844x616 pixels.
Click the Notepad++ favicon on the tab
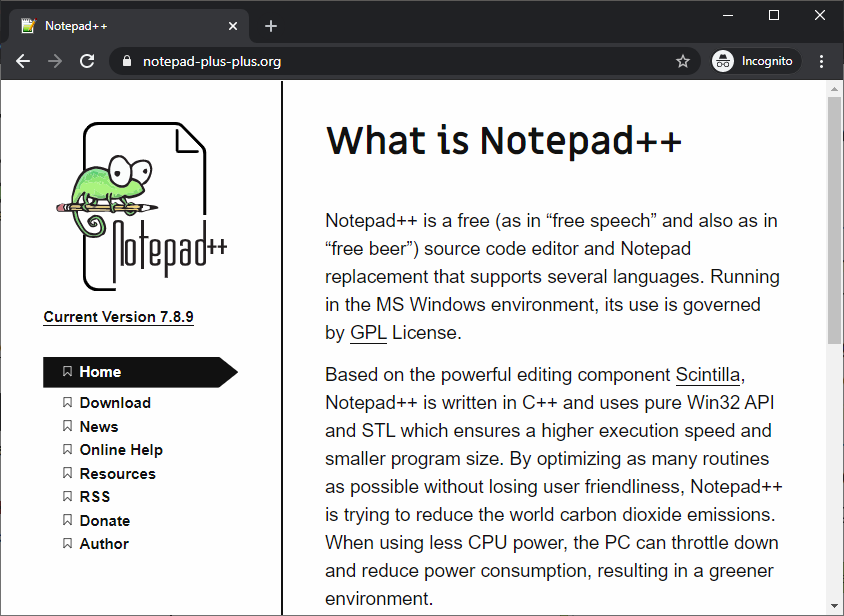(x=28, y=25)
